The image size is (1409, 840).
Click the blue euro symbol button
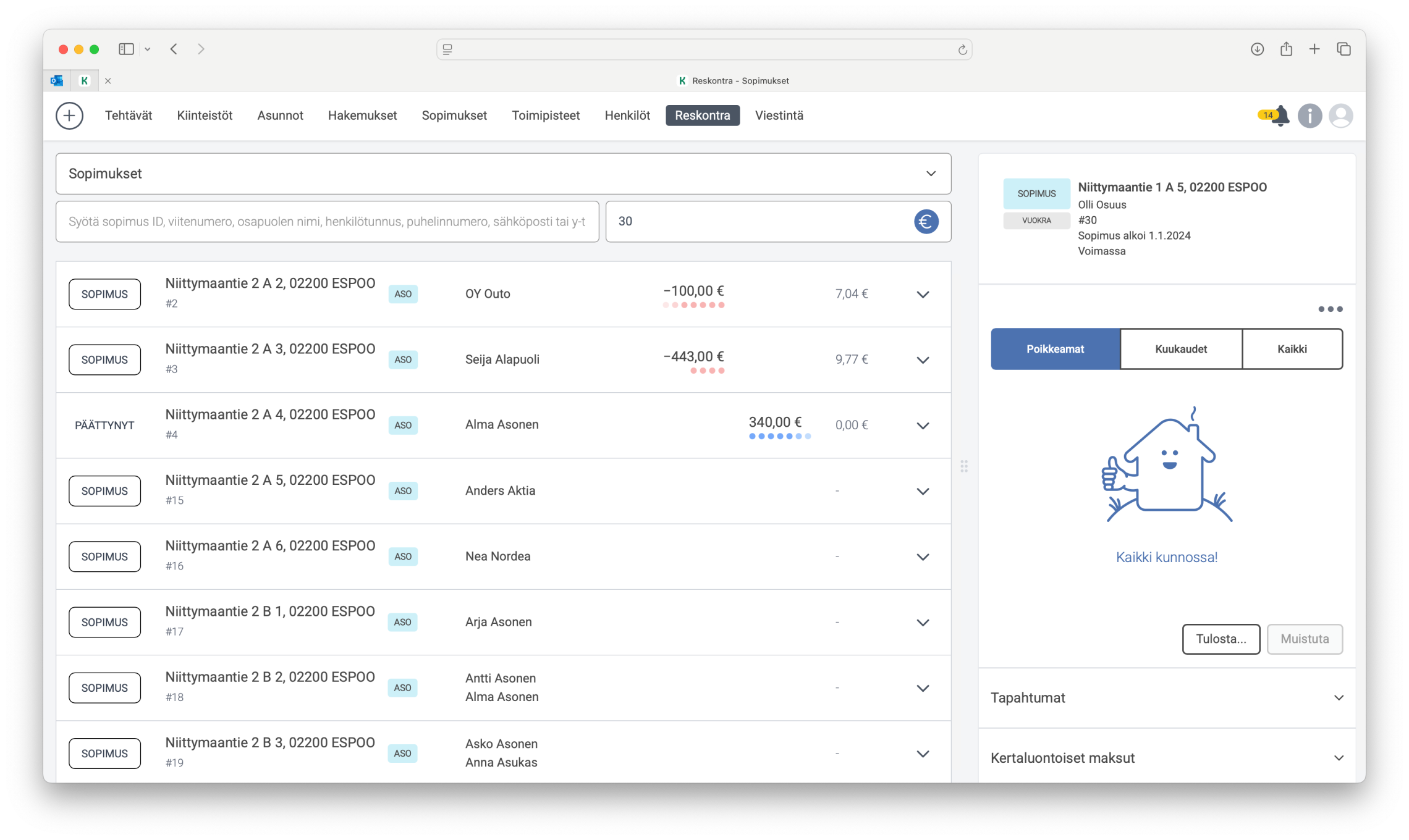(x=926, y=222)
